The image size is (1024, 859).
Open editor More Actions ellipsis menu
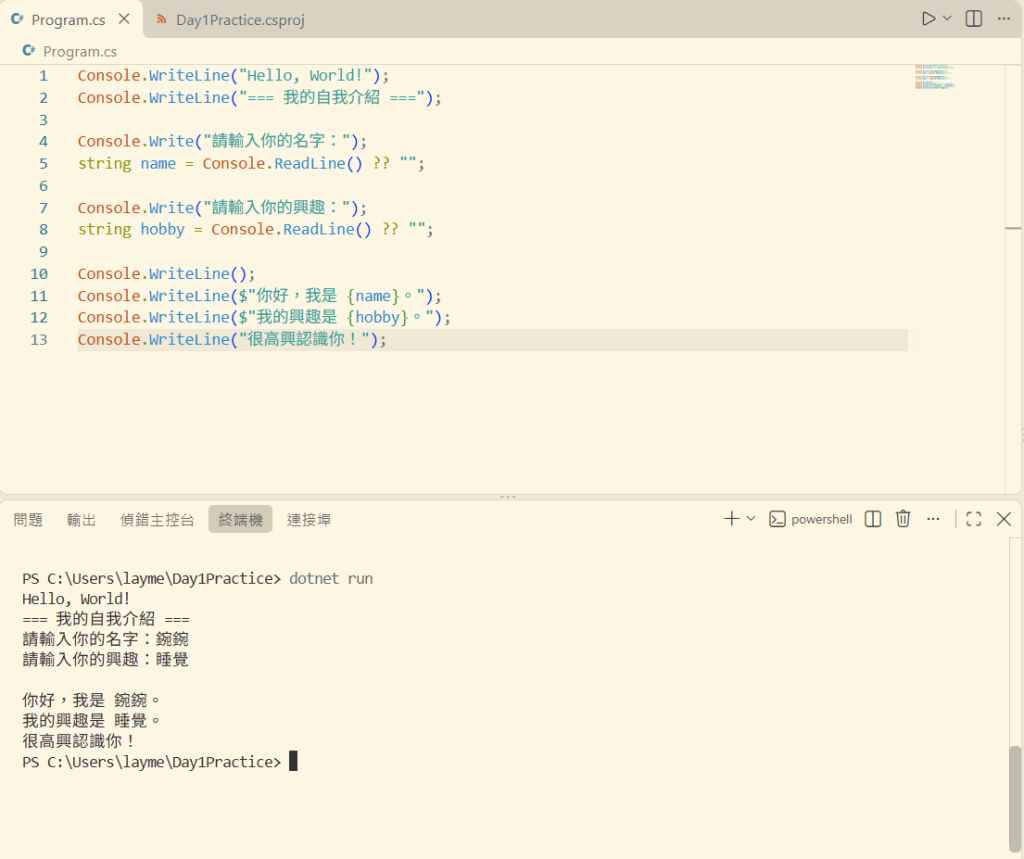click(x=1004, y=19)
